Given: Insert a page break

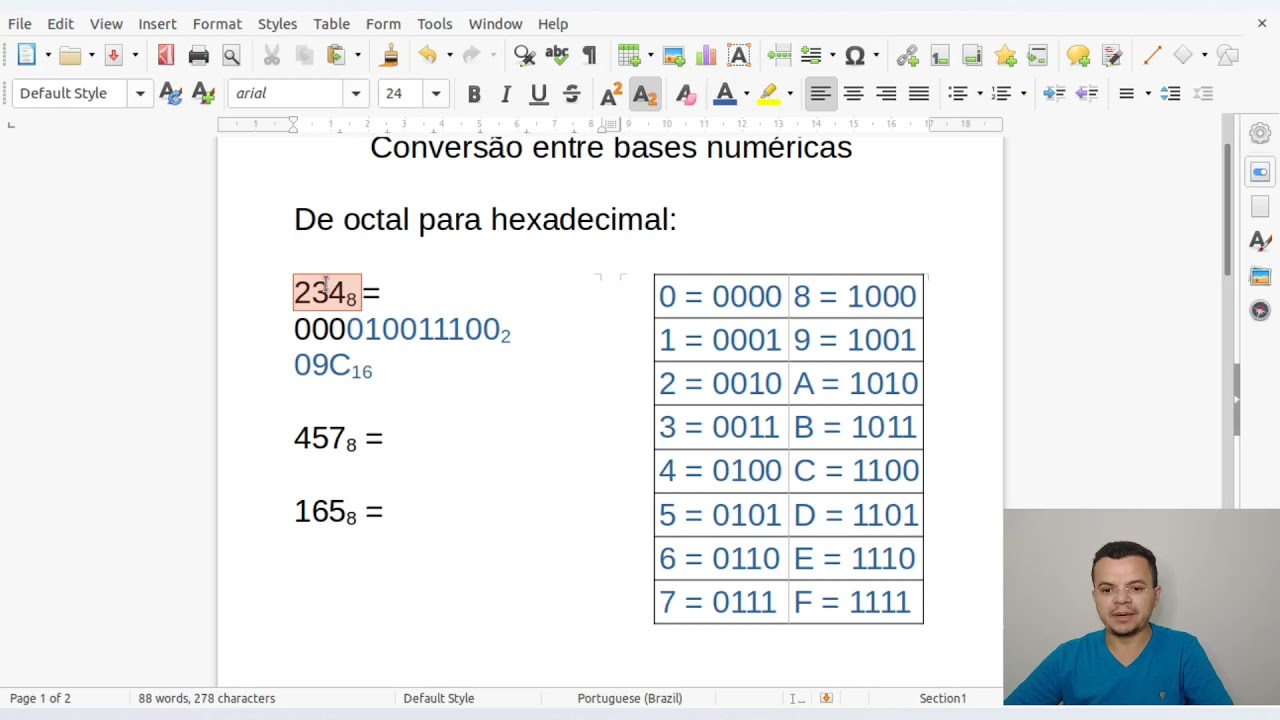Looking at the screenshot, I should (x=779, y=55).
